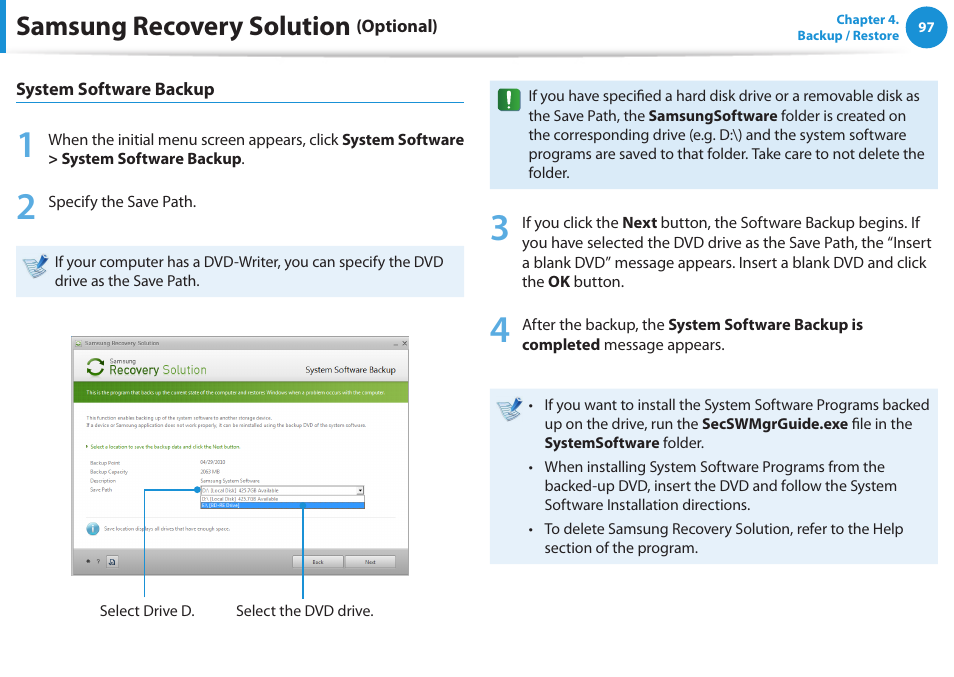Viewport: 954px width, 677px height.
Task: Click the Samsung Recovery Solution refresh logo
Action: pyautogui.click(x=96, y=366)
